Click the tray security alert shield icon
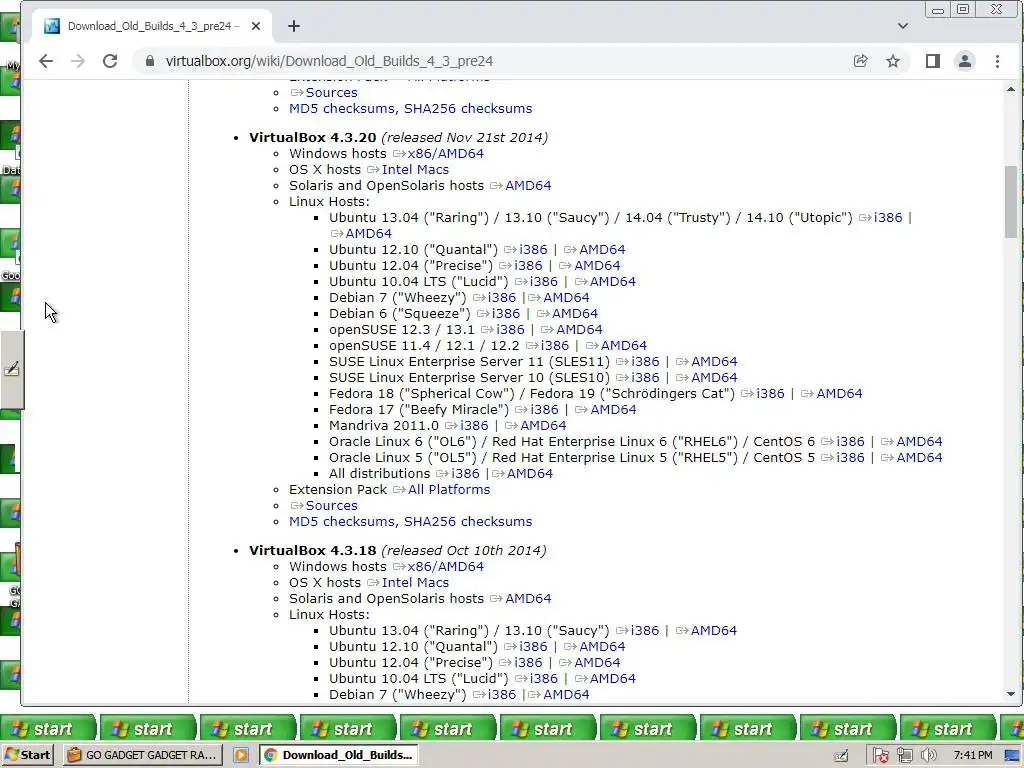This screenshot has width=1024, height=768. coord(880,756)
